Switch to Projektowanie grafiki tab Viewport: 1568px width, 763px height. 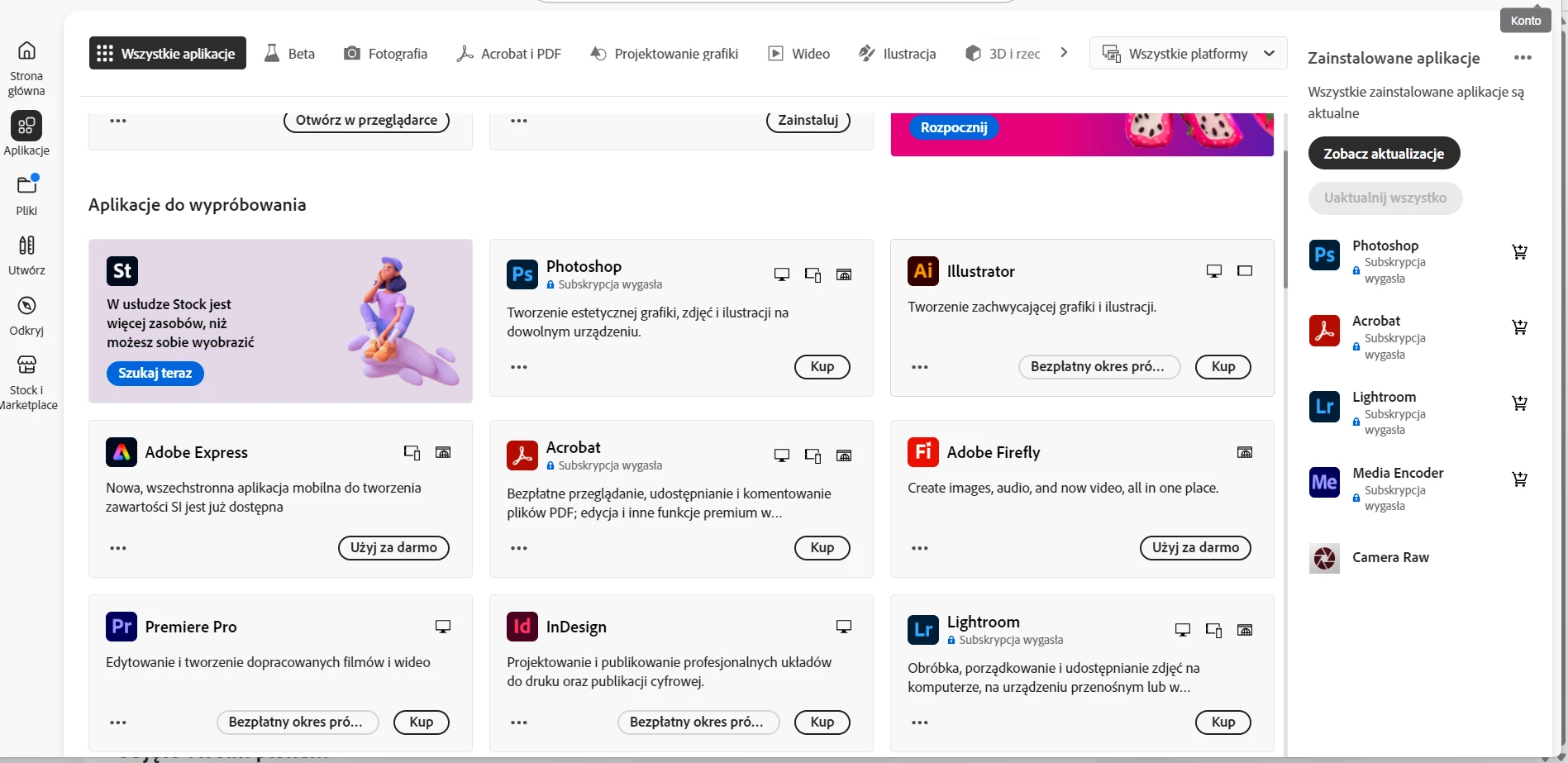[665, 53]
